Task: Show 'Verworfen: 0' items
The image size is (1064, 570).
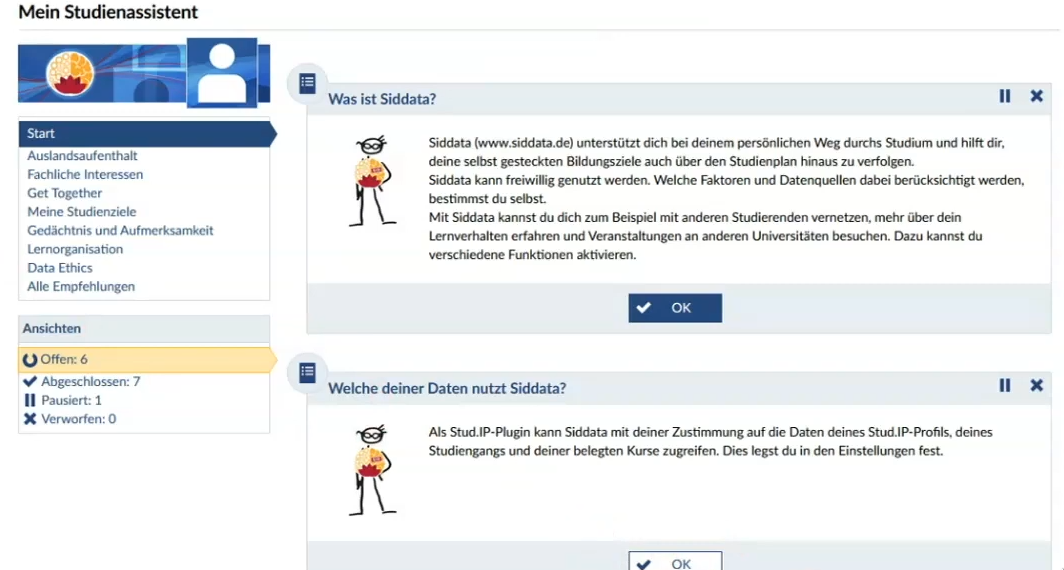Action: coord(78,419)
